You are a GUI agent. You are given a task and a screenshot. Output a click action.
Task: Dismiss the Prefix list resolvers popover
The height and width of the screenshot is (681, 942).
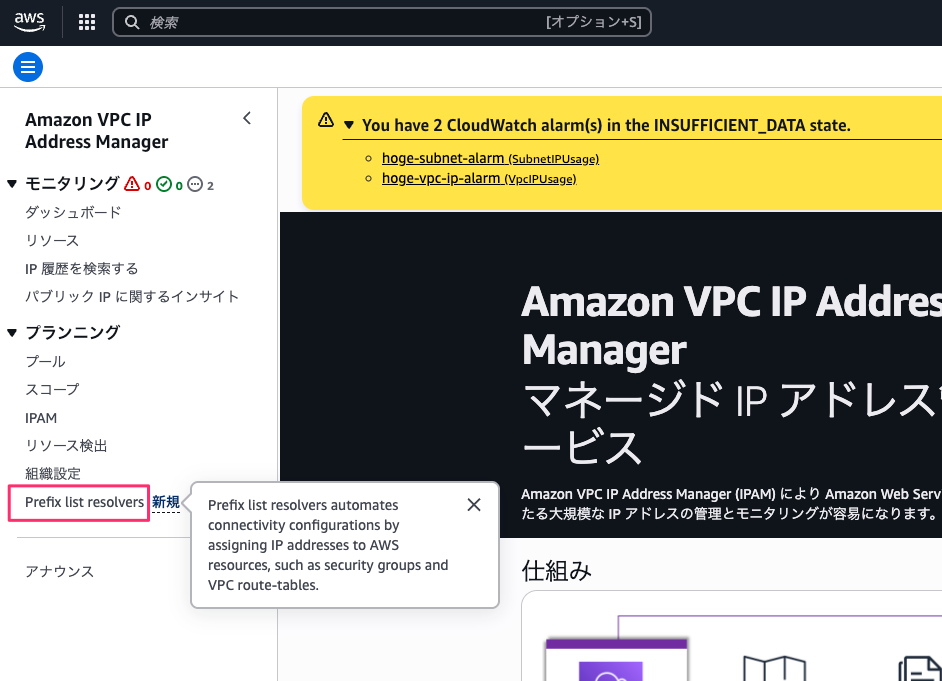click(x=474, y=504)
